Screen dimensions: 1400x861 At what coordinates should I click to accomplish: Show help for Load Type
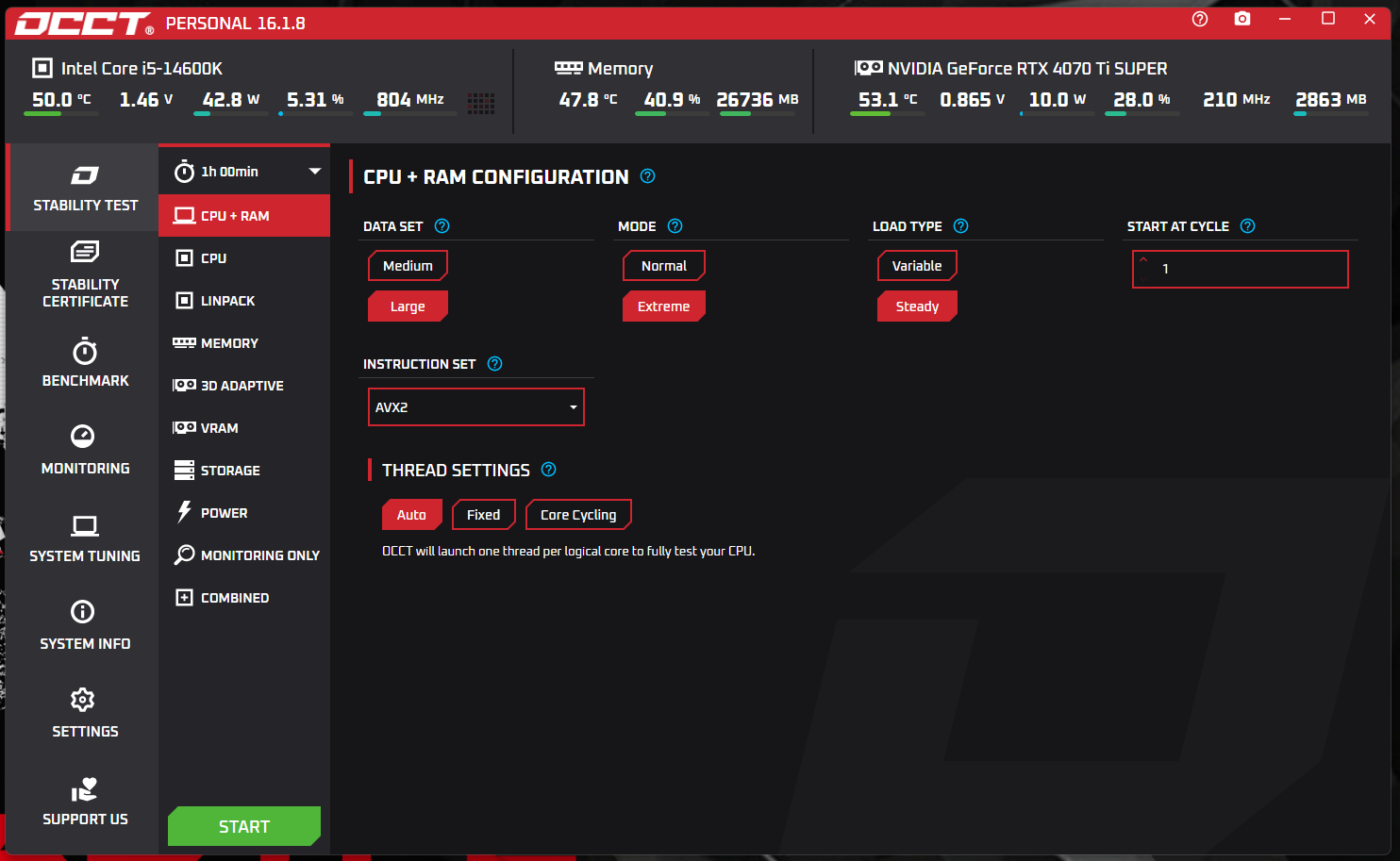(x=960, y=226)
